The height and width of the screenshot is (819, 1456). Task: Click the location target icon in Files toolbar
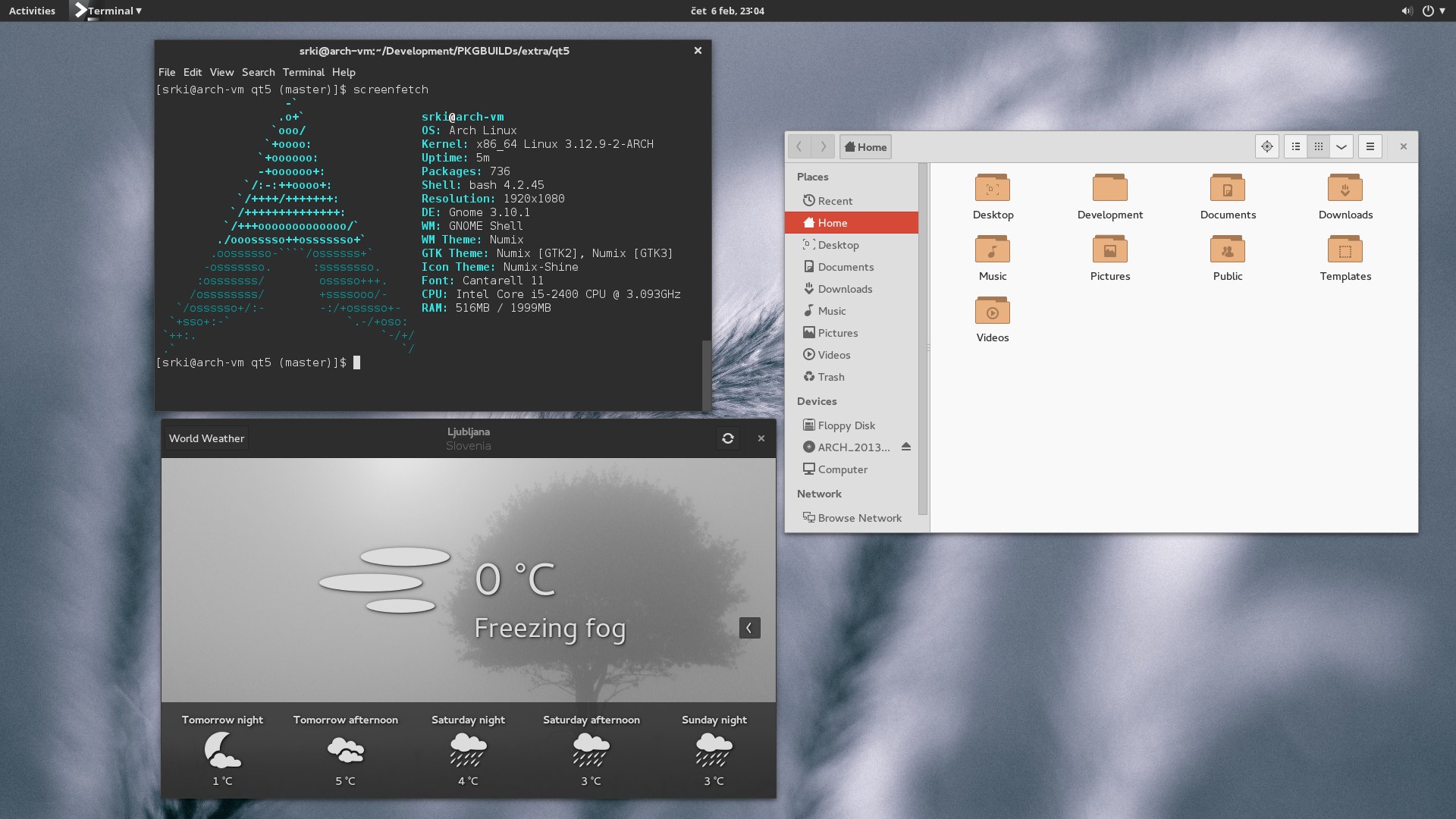1266,146
